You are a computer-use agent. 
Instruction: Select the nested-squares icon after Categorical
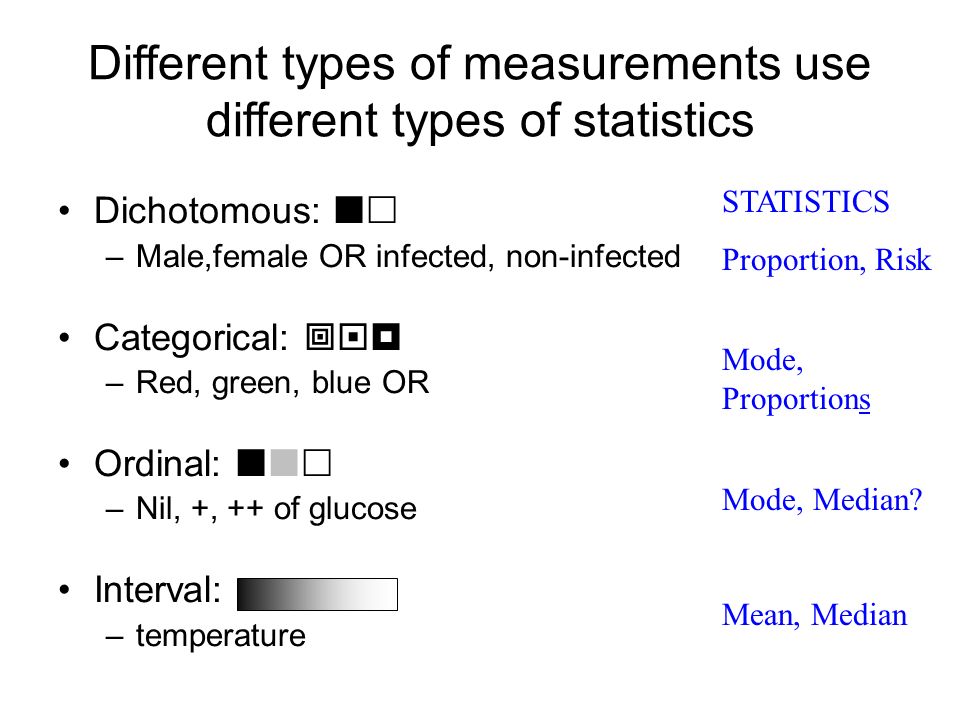(320, 337)
